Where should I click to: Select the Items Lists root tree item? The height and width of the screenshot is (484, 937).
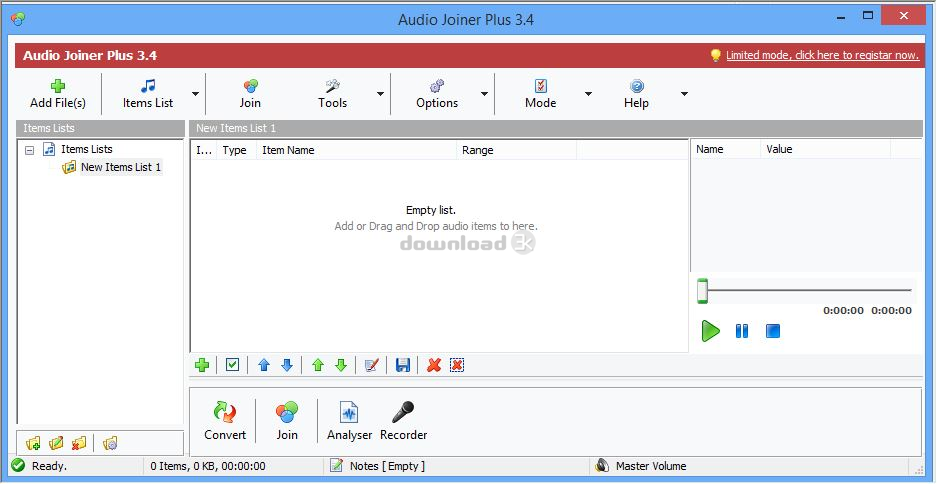[x=87, y=149]
